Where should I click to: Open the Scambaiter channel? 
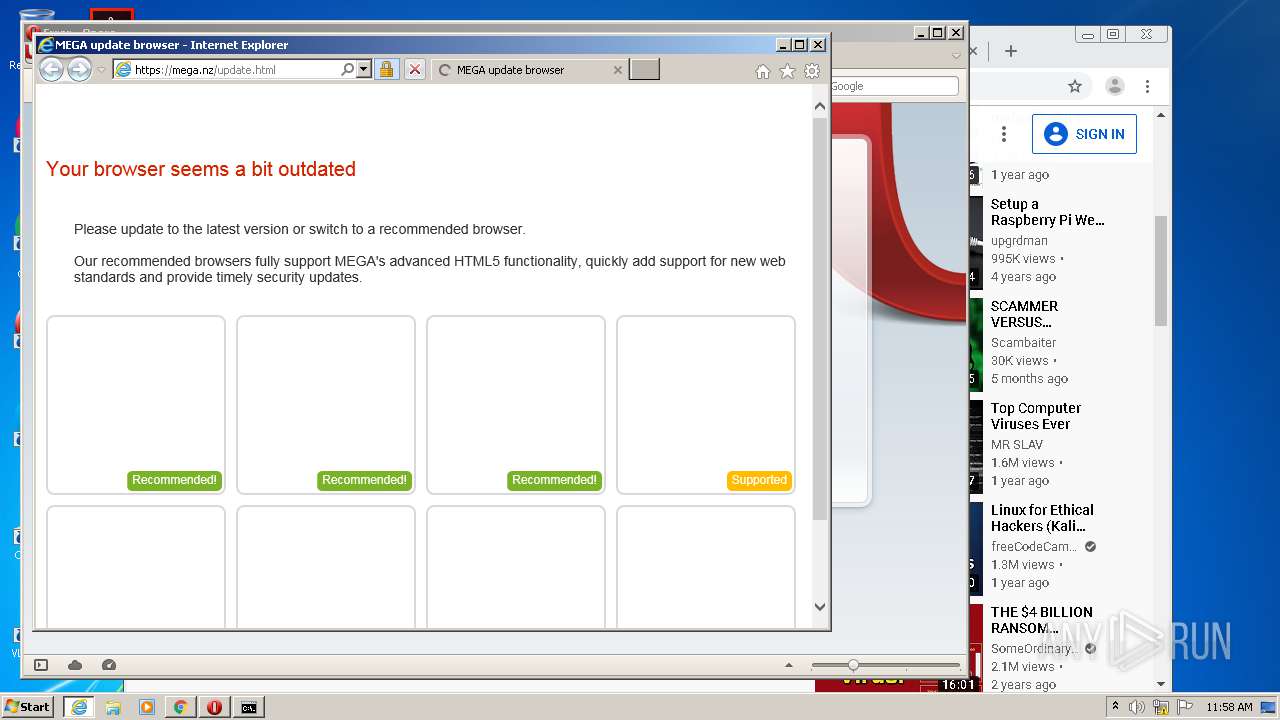tap(1023, 343)
